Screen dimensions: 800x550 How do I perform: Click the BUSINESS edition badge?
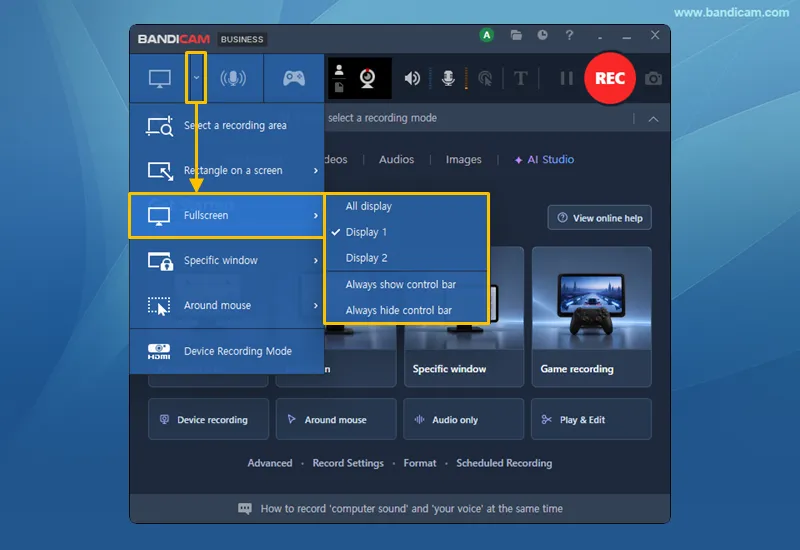[x=242, y=39]
